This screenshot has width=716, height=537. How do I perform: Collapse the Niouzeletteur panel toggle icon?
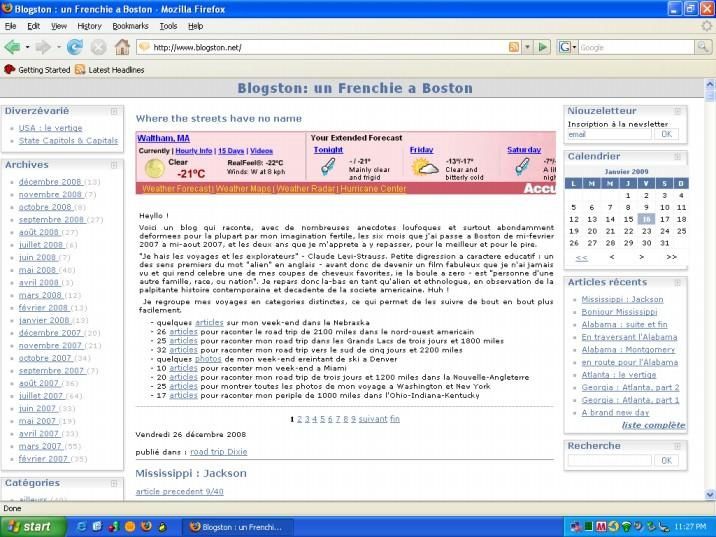pyautogui.click(x=678, y=111)
